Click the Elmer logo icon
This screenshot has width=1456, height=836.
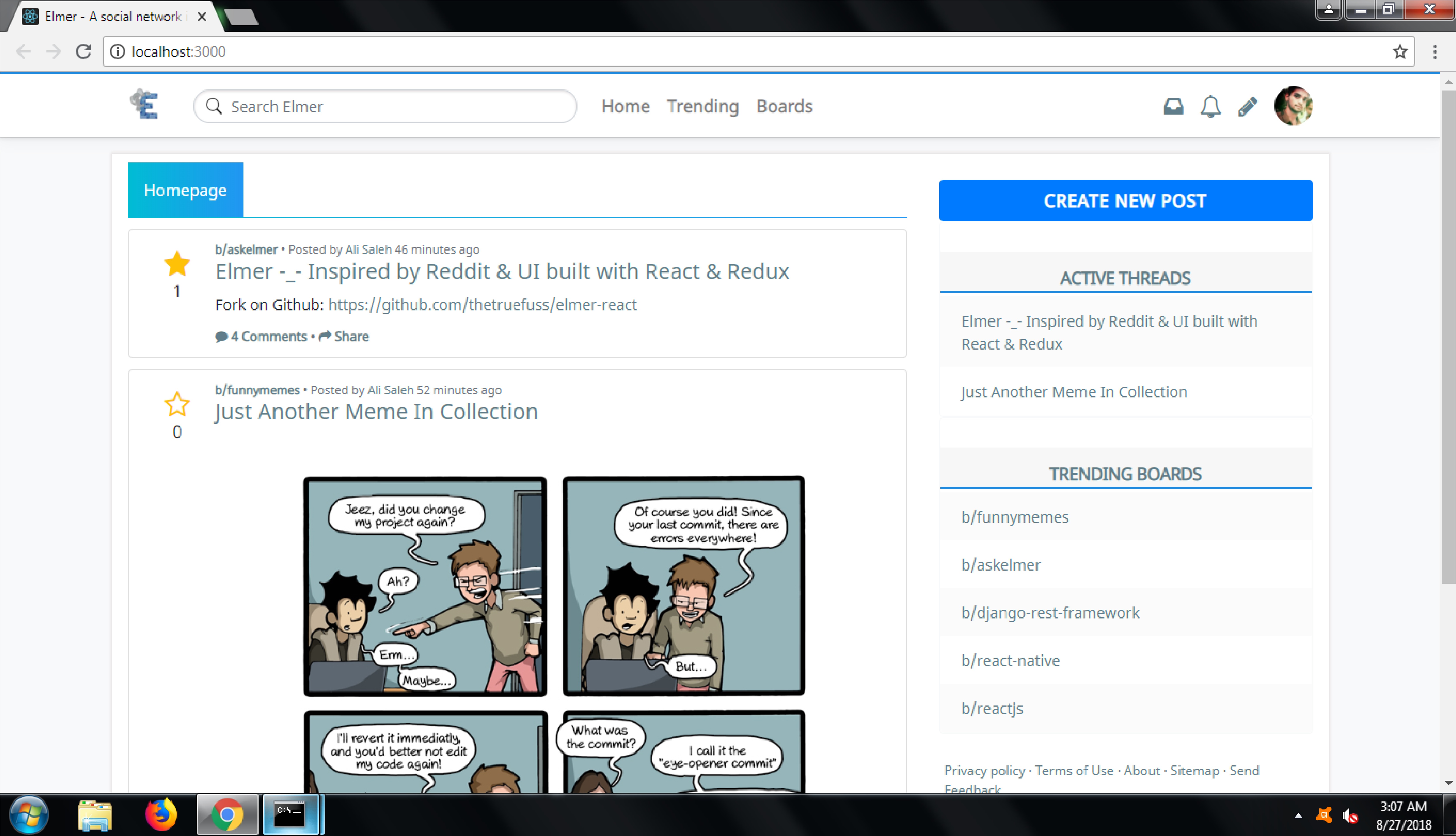pos(145,105)
